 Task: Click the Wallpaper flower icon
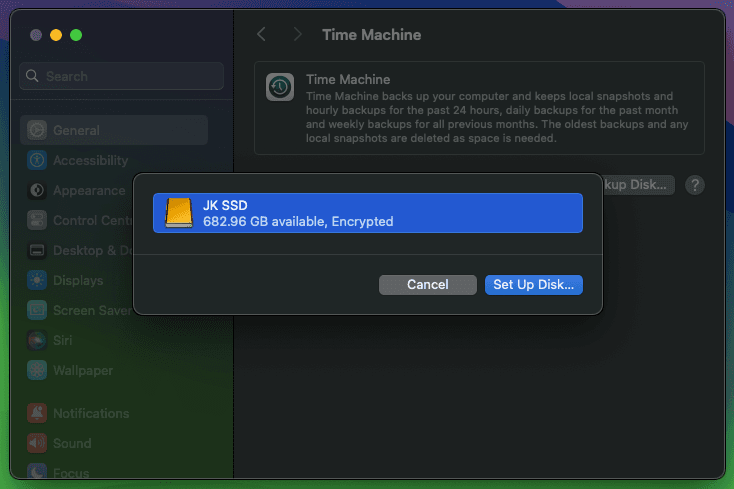37,370
